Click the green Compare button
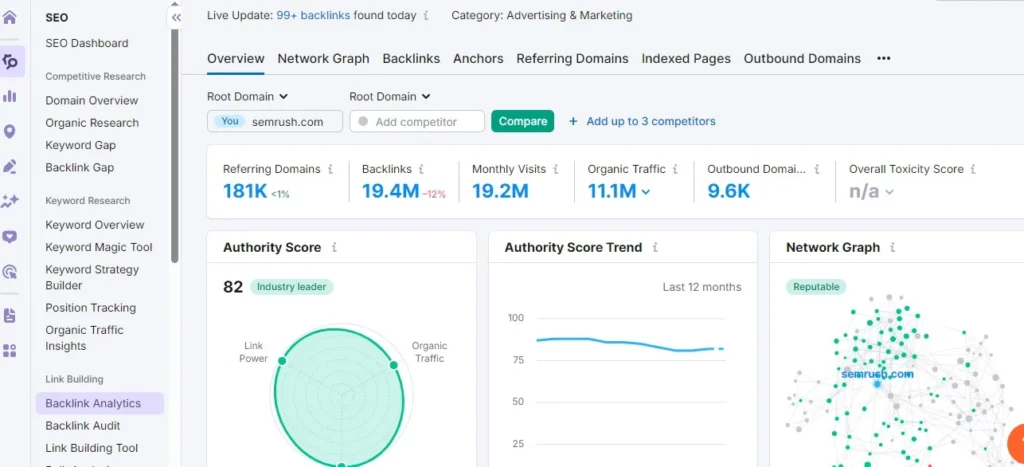The height and width of the screenshot is (467, 1024). [522, 121]
